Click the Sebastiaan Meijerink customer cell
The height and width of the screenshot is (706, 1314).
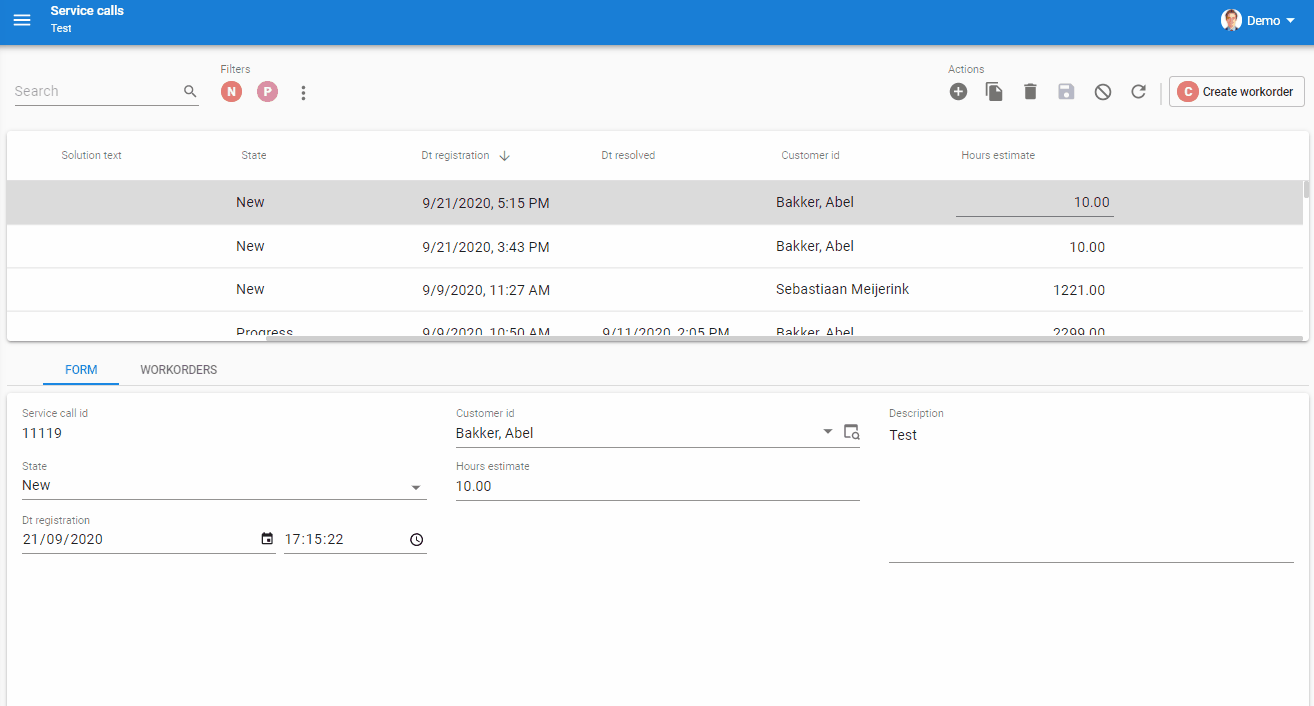pyautogui.click(x=842, y=289)
